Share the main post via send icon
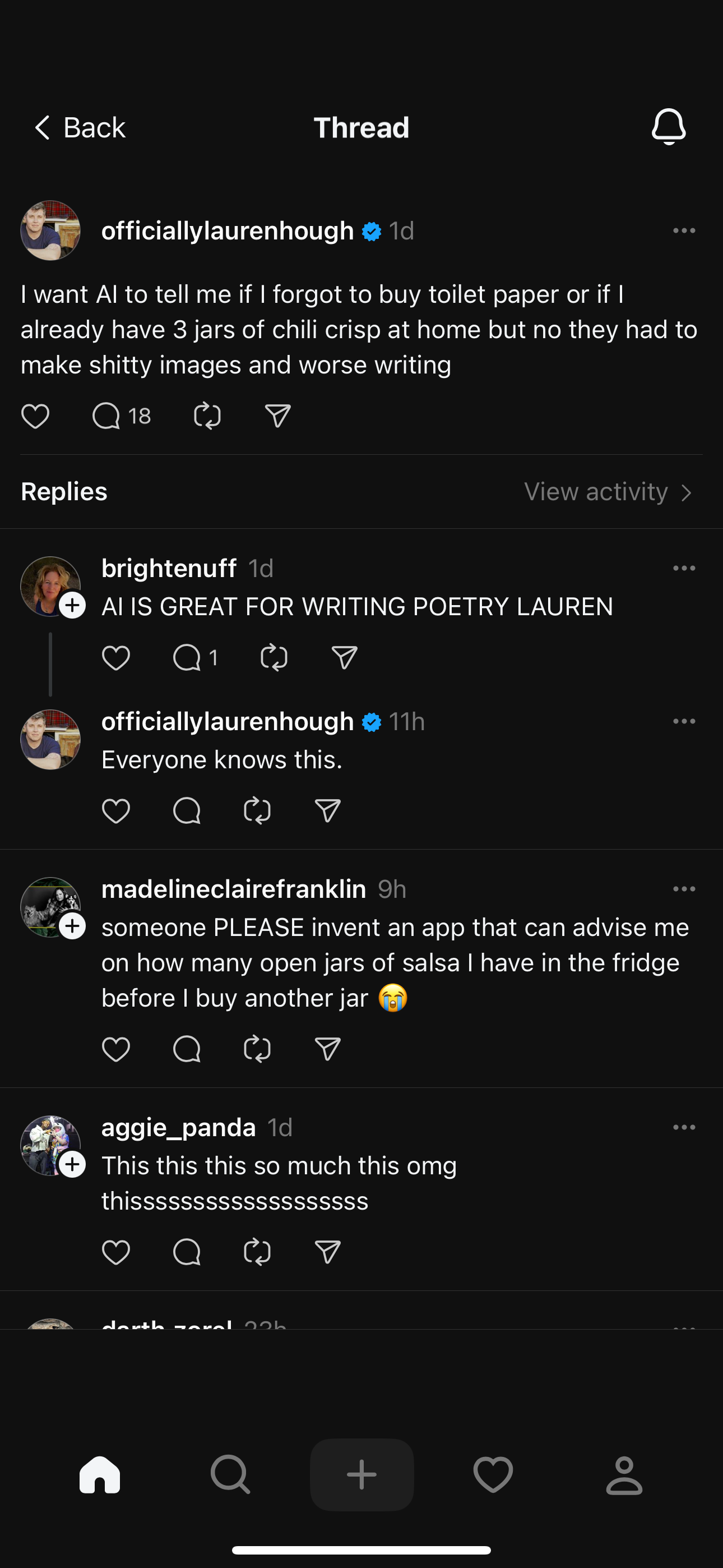This screenshot has height=1568, width=723. (277, 416)
